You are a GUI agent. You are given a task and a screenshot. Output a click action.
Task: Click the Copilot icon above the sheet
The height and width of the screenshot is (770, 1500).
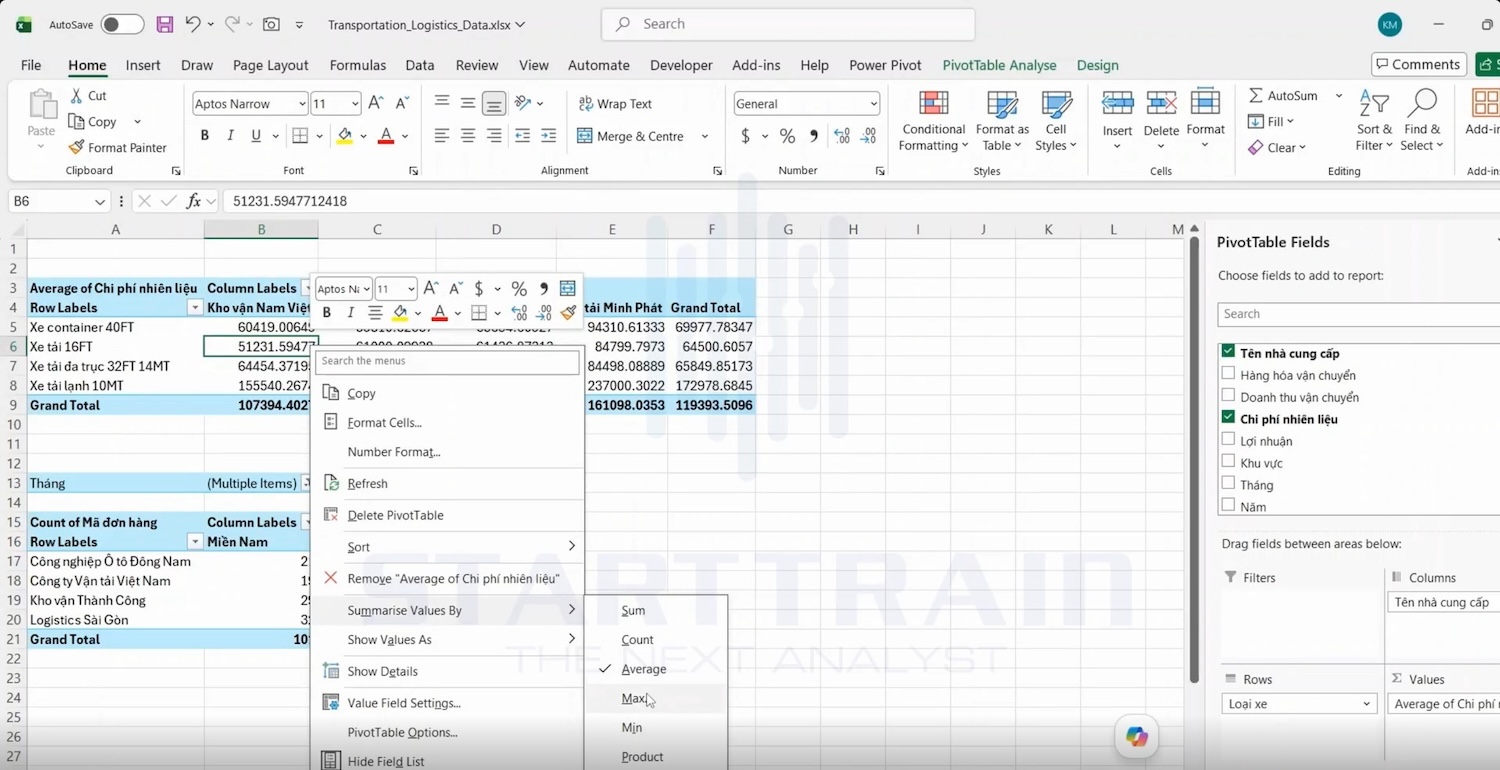tap(1137, 736)
